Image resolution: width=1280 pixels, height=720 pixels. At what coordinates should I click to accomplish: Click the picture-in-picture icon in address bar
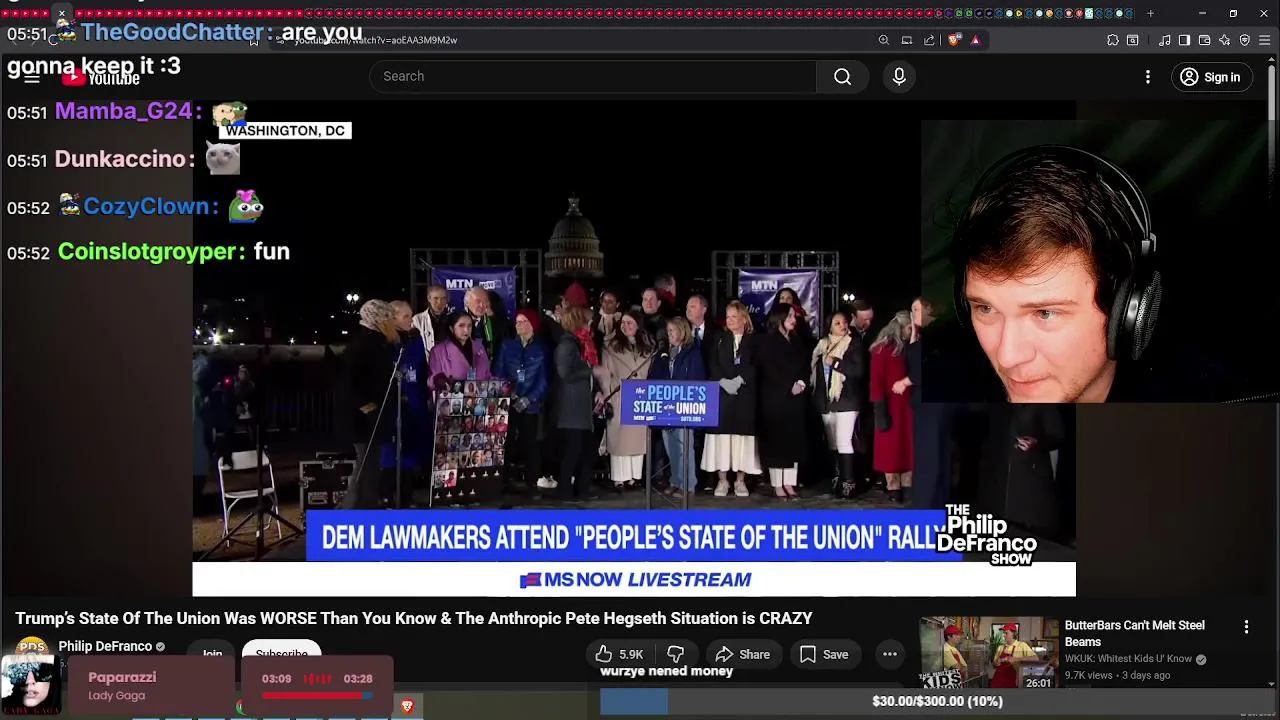(907, 40)
